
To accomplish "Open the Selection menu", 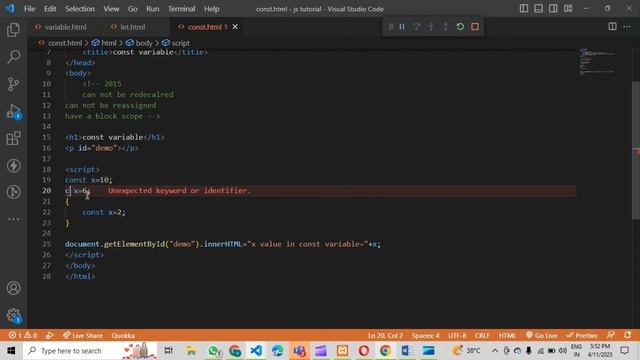I will (80, 9).
